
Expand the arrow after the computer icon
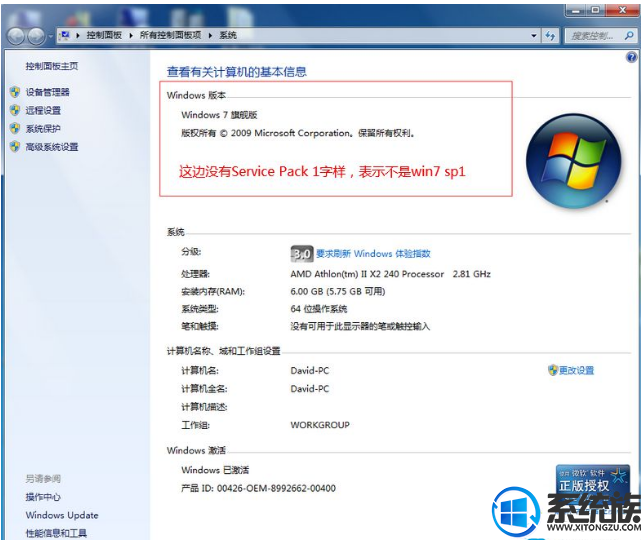pos(78,36)
